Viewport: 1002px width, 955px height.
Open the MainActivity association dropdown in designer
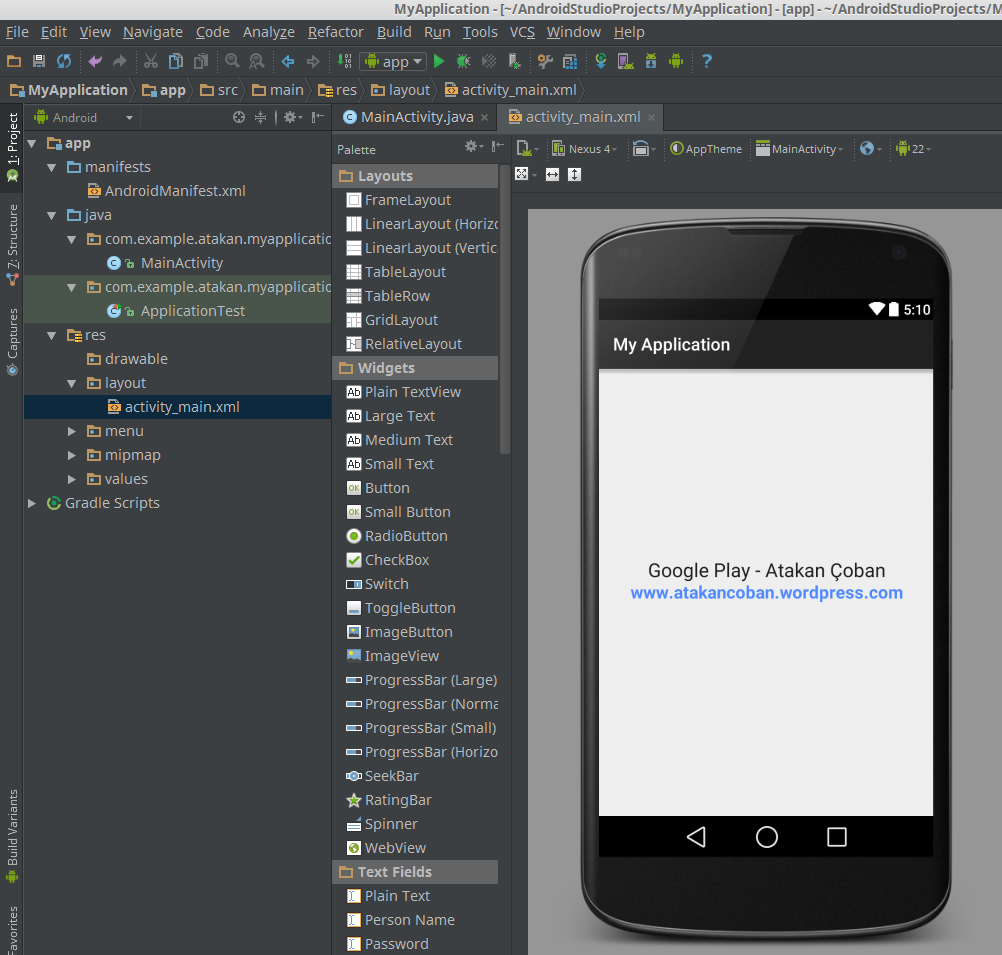point(799,149)
